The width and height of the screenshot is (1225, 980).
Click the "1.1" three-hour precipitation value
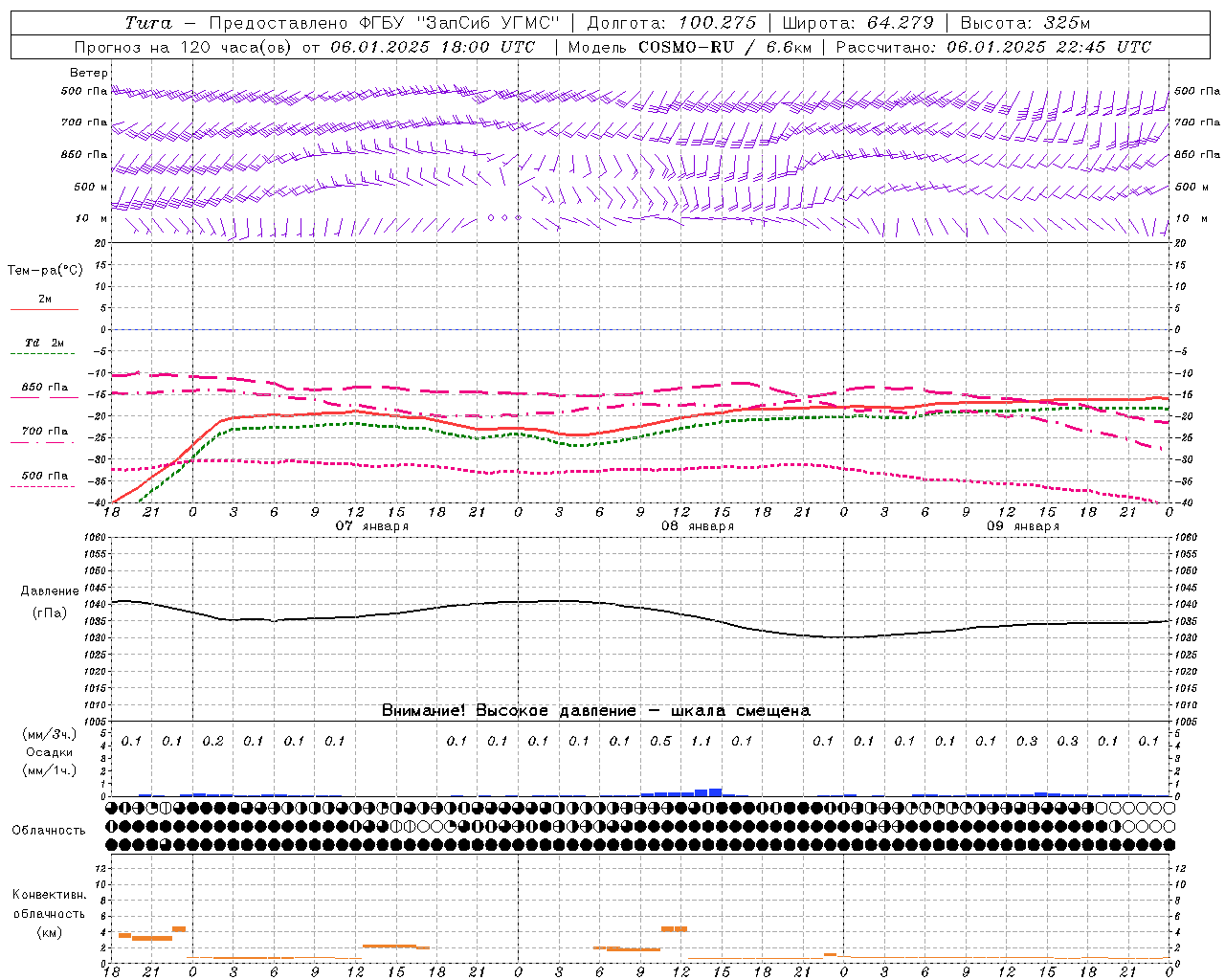(702, 741)
